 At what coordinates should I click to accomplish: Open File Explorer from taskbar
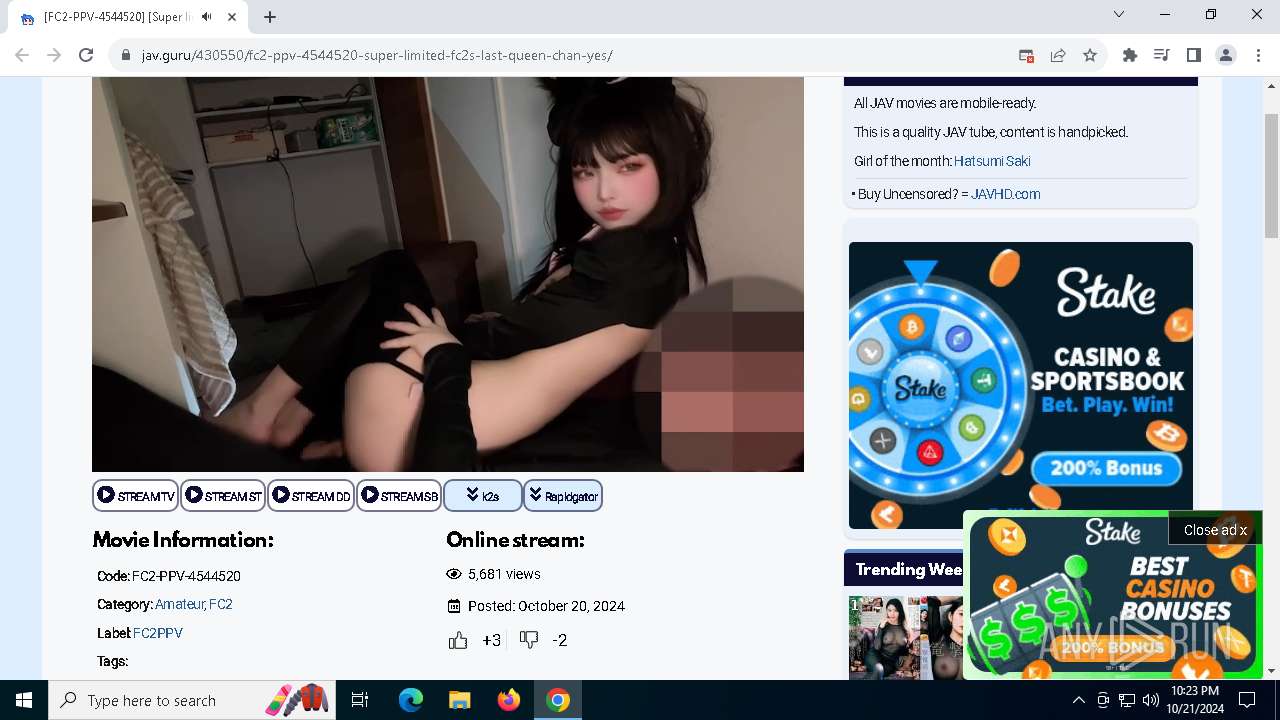(460, 700)
